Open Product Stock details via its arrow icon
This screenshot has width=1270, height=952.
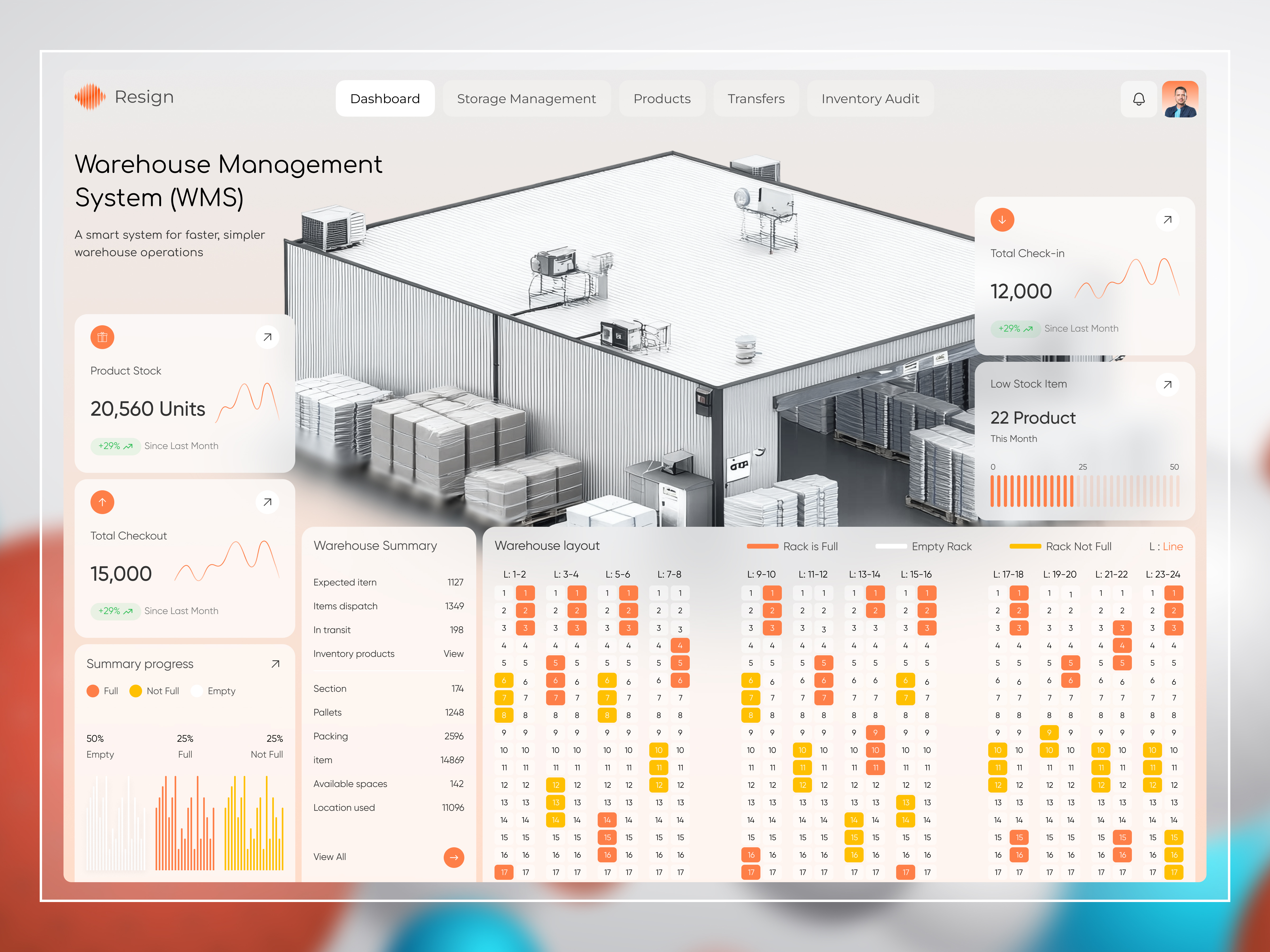(267, 337)
